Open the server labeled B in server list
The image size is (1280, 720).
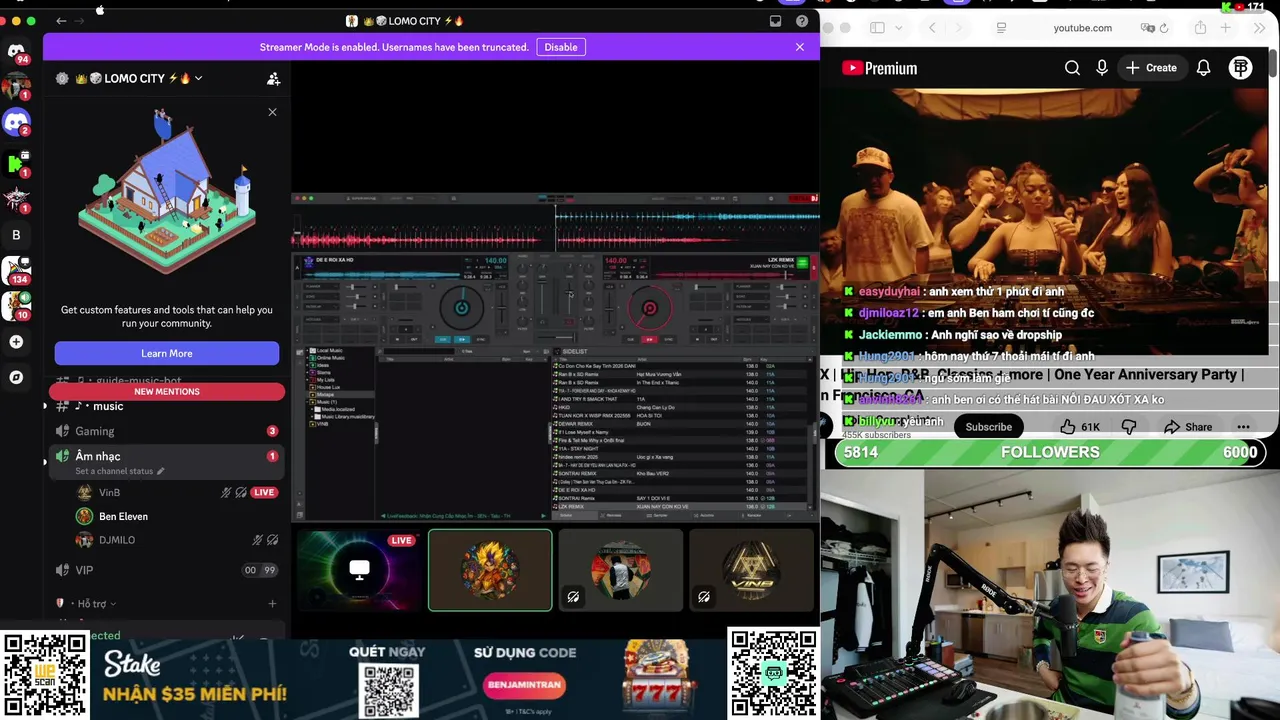pyautogui.click(x=16, y=235)
